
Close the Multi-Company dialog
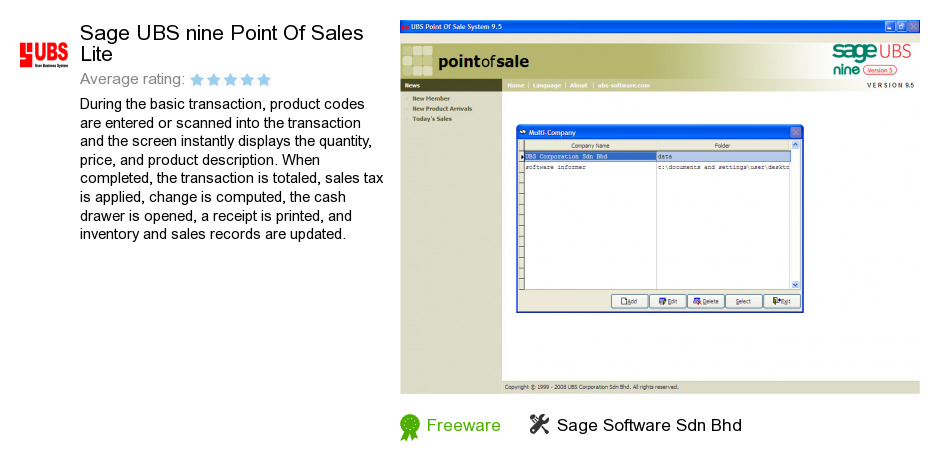[x=795, y=132]
